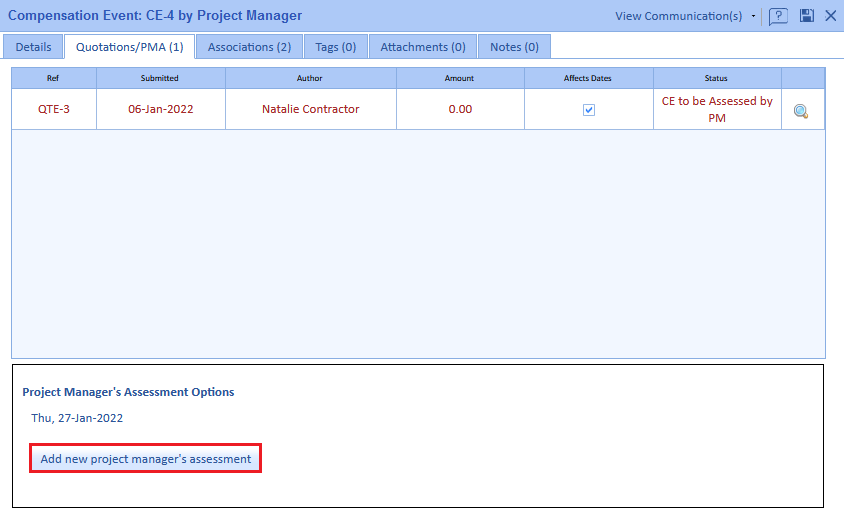This screenshot has height=523, width=844.
Task: Open View Communication(s) menu
Action: [x=678, y=16]
